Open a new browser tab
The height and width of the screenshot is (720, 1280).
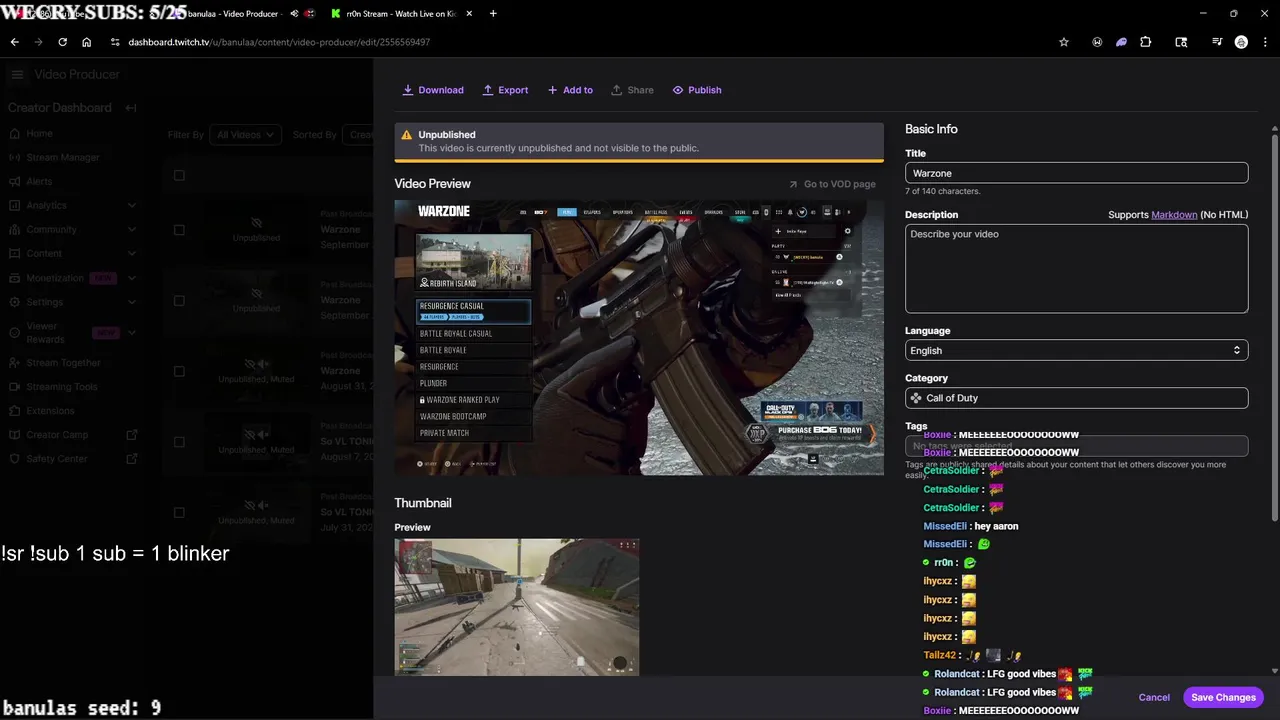tap(493, 14)
